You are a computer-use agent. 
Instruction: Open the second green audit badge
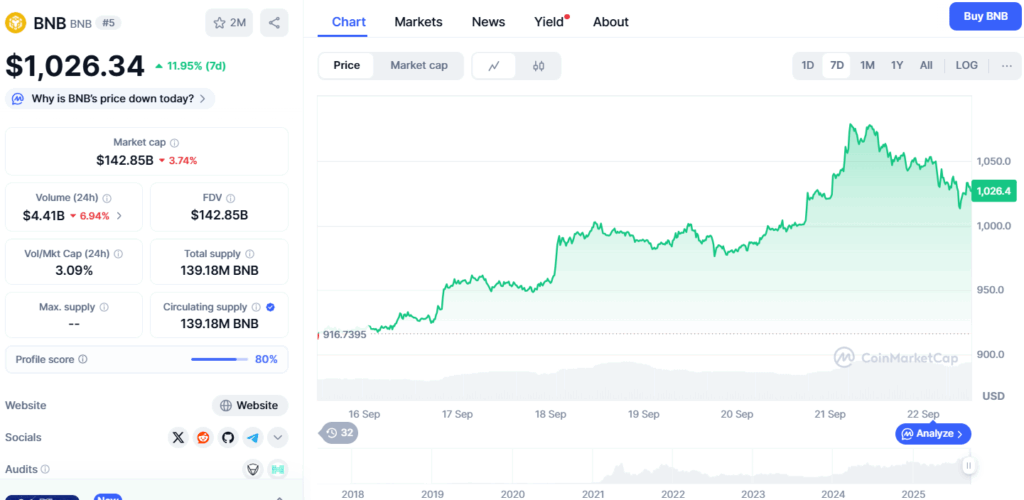(278, 469)
